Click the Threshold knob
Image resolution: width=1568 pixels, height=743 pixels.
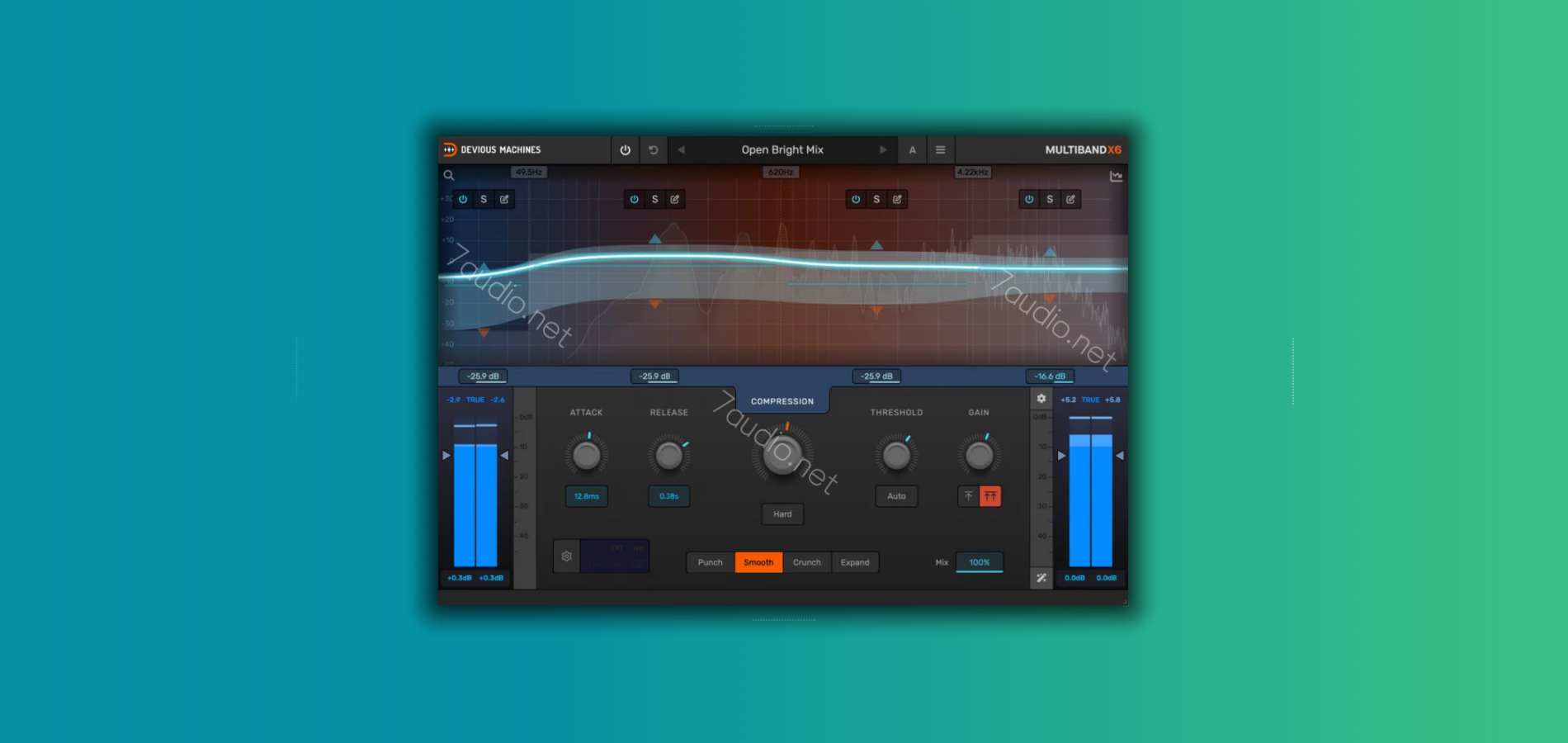click(896, 455)
